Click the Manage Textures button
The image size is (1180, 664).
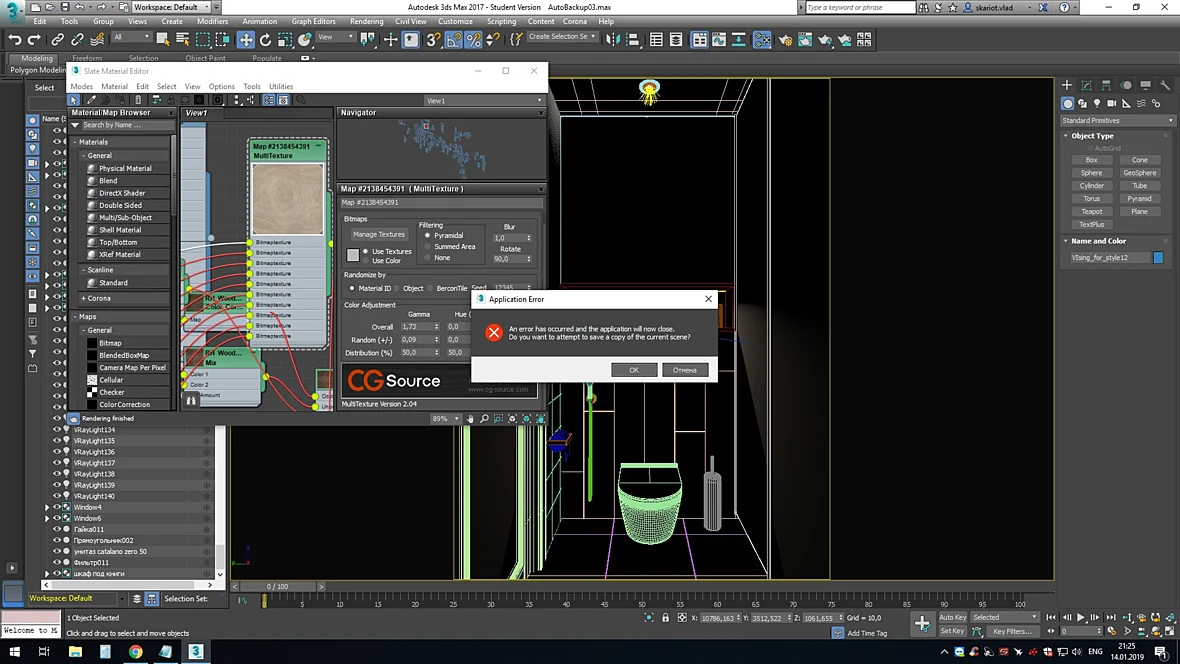click(379, 235)
